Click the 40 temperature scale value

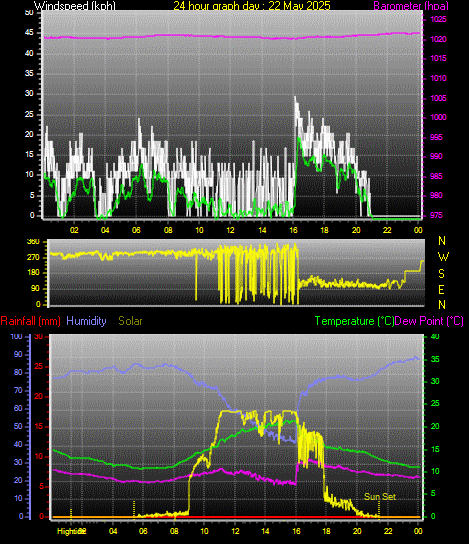pos(435,337)
